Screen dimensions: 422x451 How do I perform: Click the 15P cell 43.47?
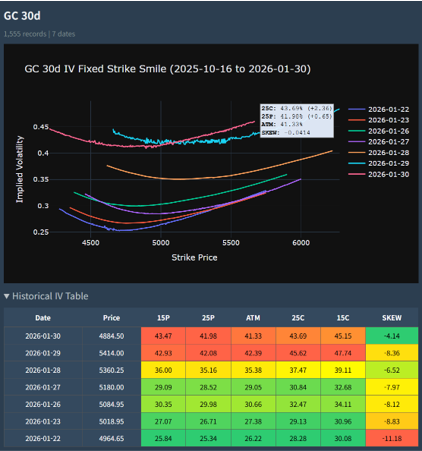point(163,336)
